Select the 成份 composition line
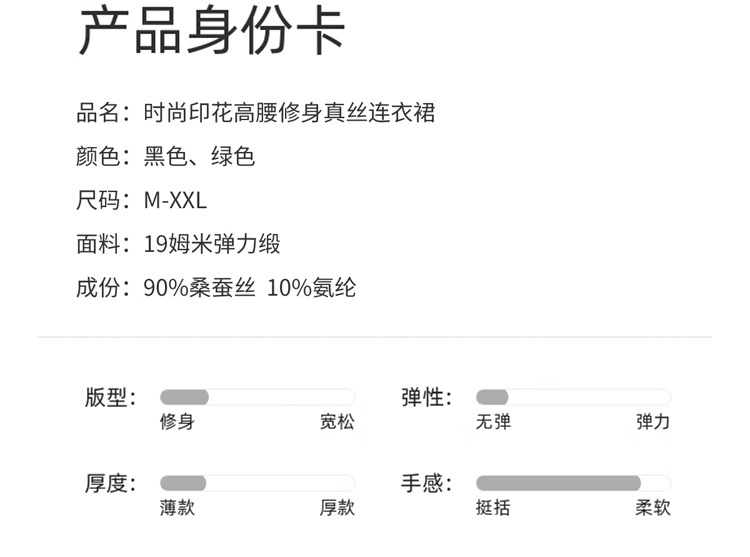The image size is (750, 557). pyautogui.click(x=216, y=289)
